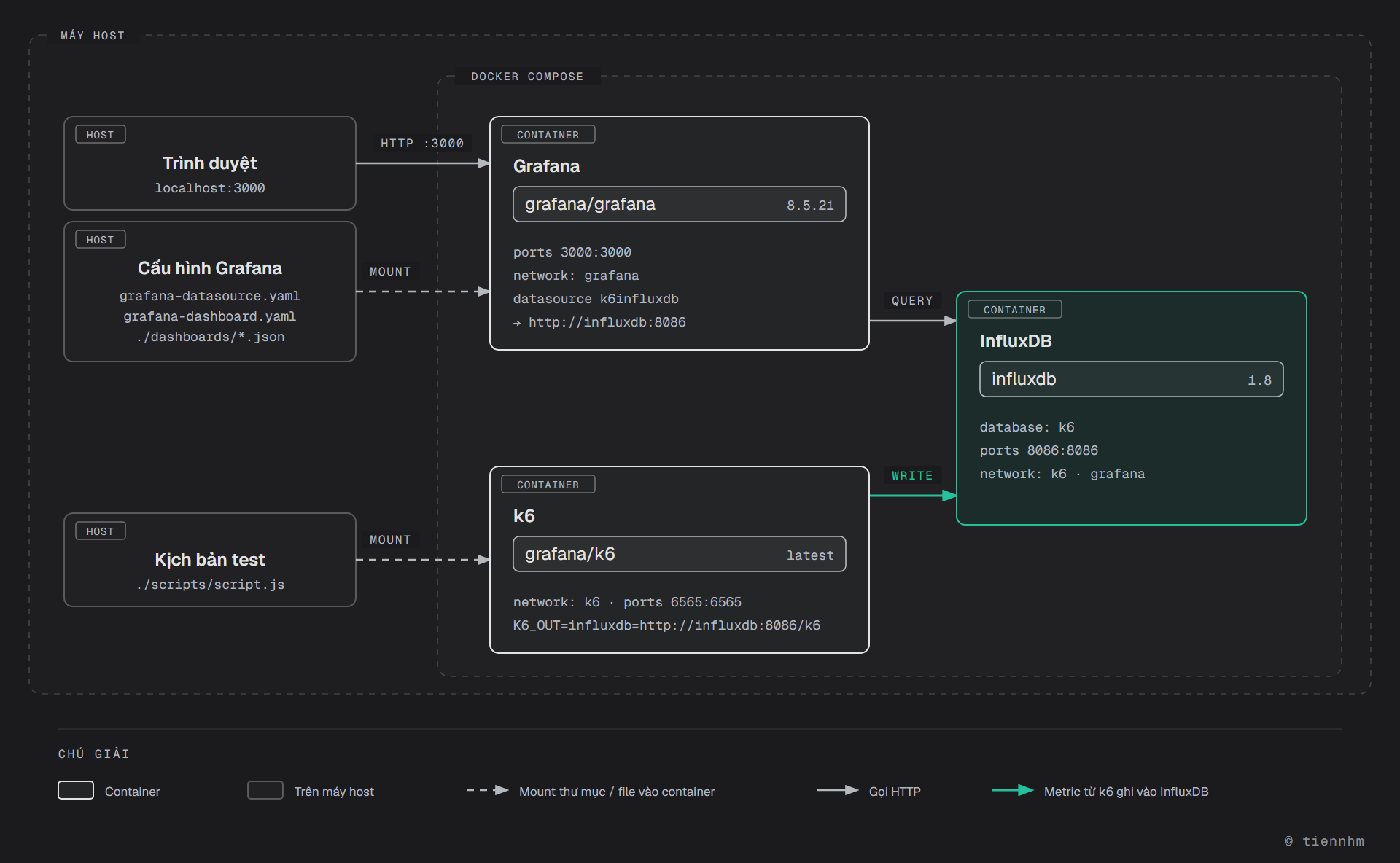Click the '© tiennhm' credit text
The image size is (1400, 863).
tap(1324, 841)
